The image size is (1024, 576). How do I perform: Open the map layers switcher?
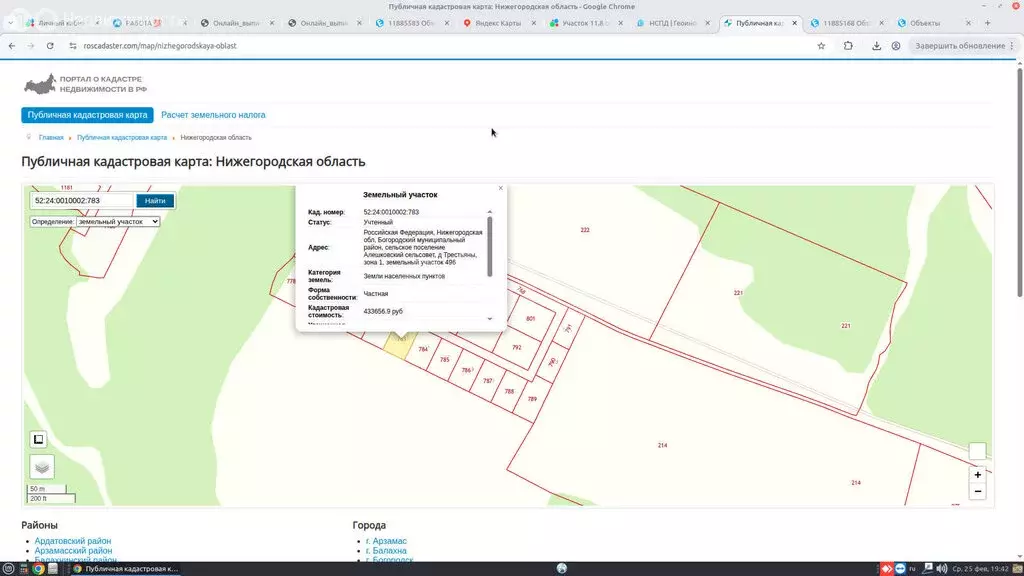point(40,466)
